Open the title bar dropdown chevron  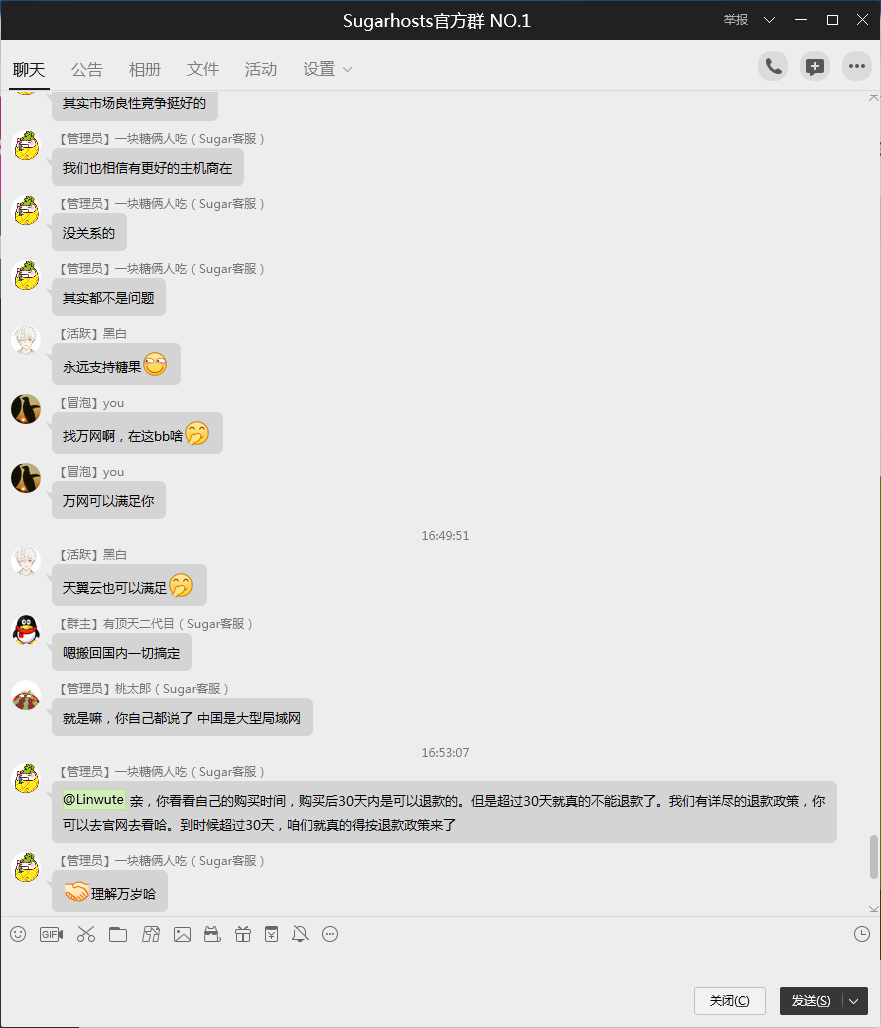[x=770, y=20]
